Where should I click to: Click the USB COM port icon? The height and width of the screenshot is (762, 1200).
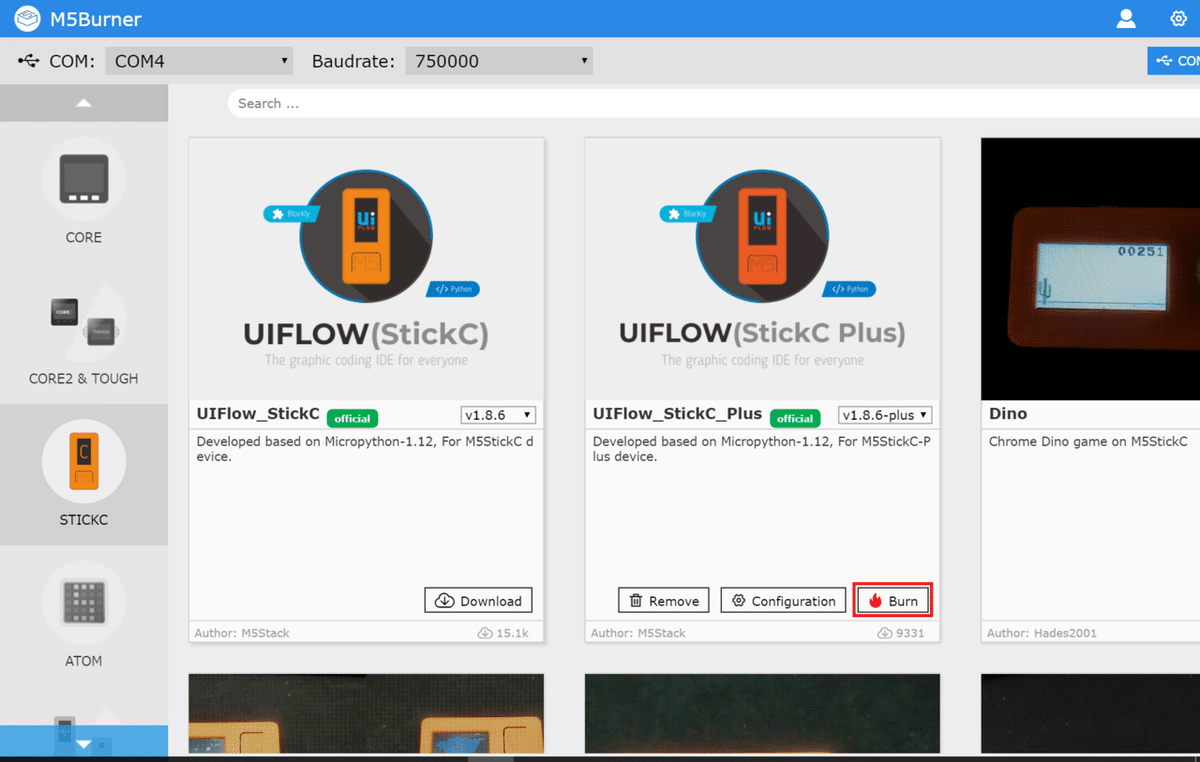click(29, 61)
